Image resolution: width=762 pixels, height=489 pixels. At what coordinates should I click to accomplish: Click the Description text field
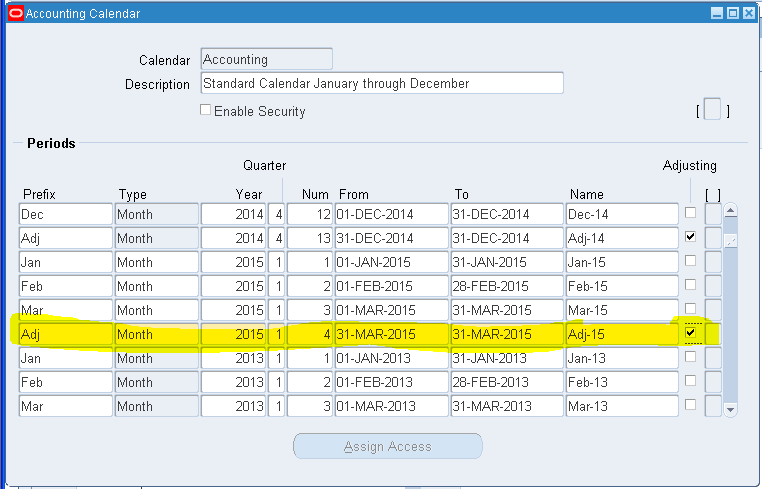click(382, 83)
